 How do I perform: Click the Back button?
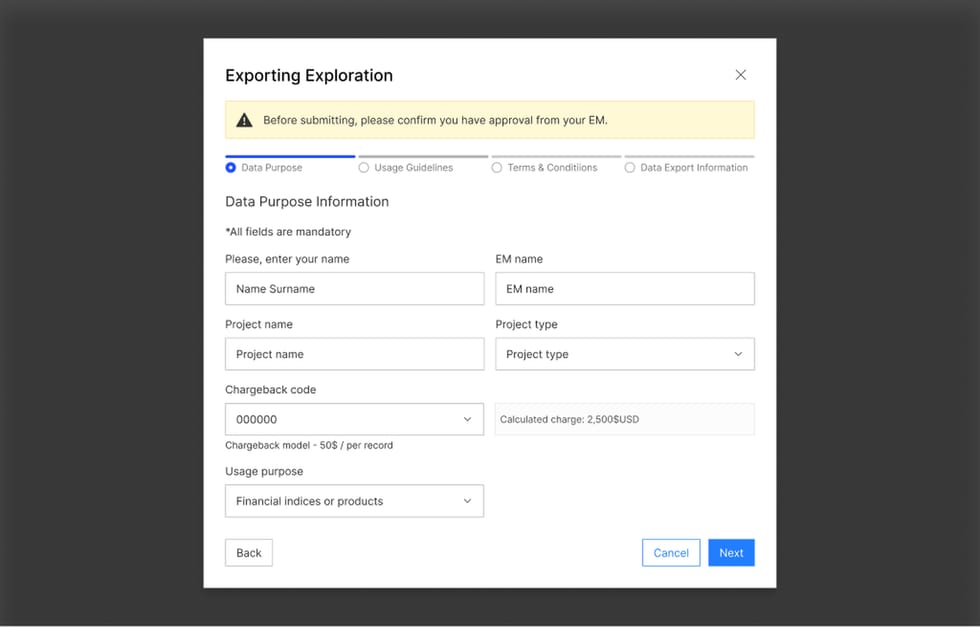[x=249, y=553]
